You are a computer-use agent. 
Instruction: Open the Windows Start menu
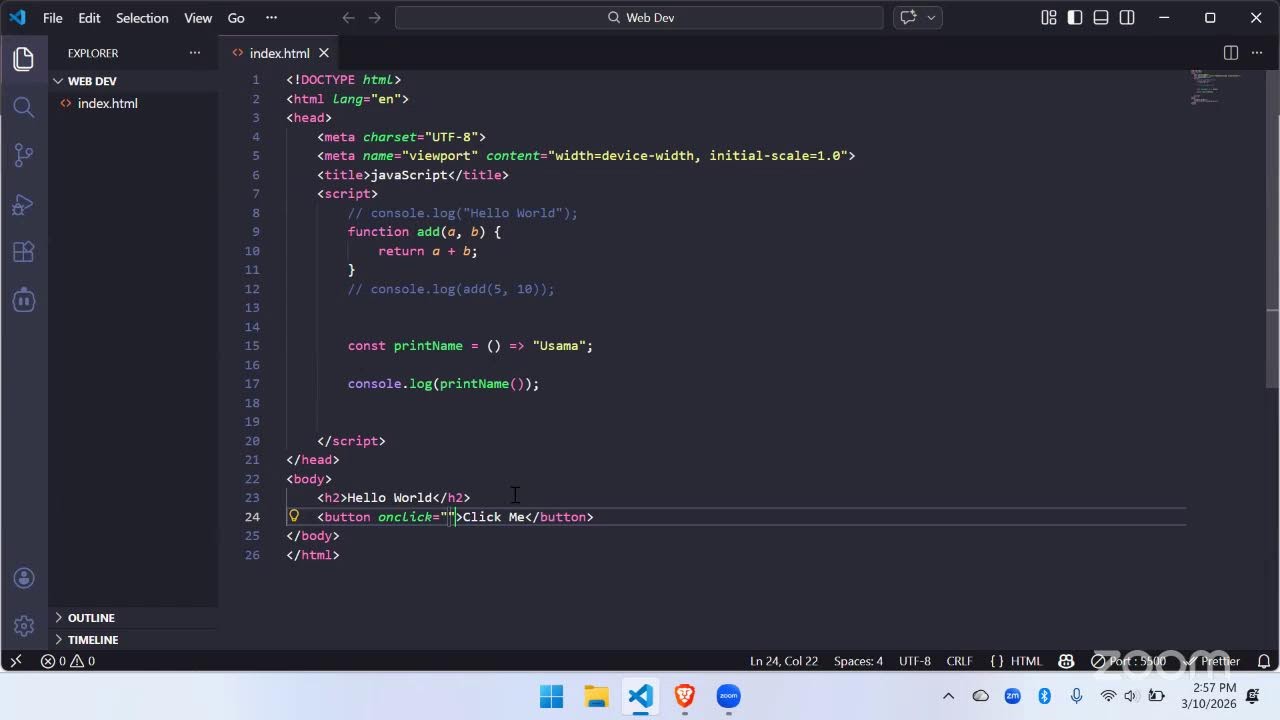[x=552, y=696]
